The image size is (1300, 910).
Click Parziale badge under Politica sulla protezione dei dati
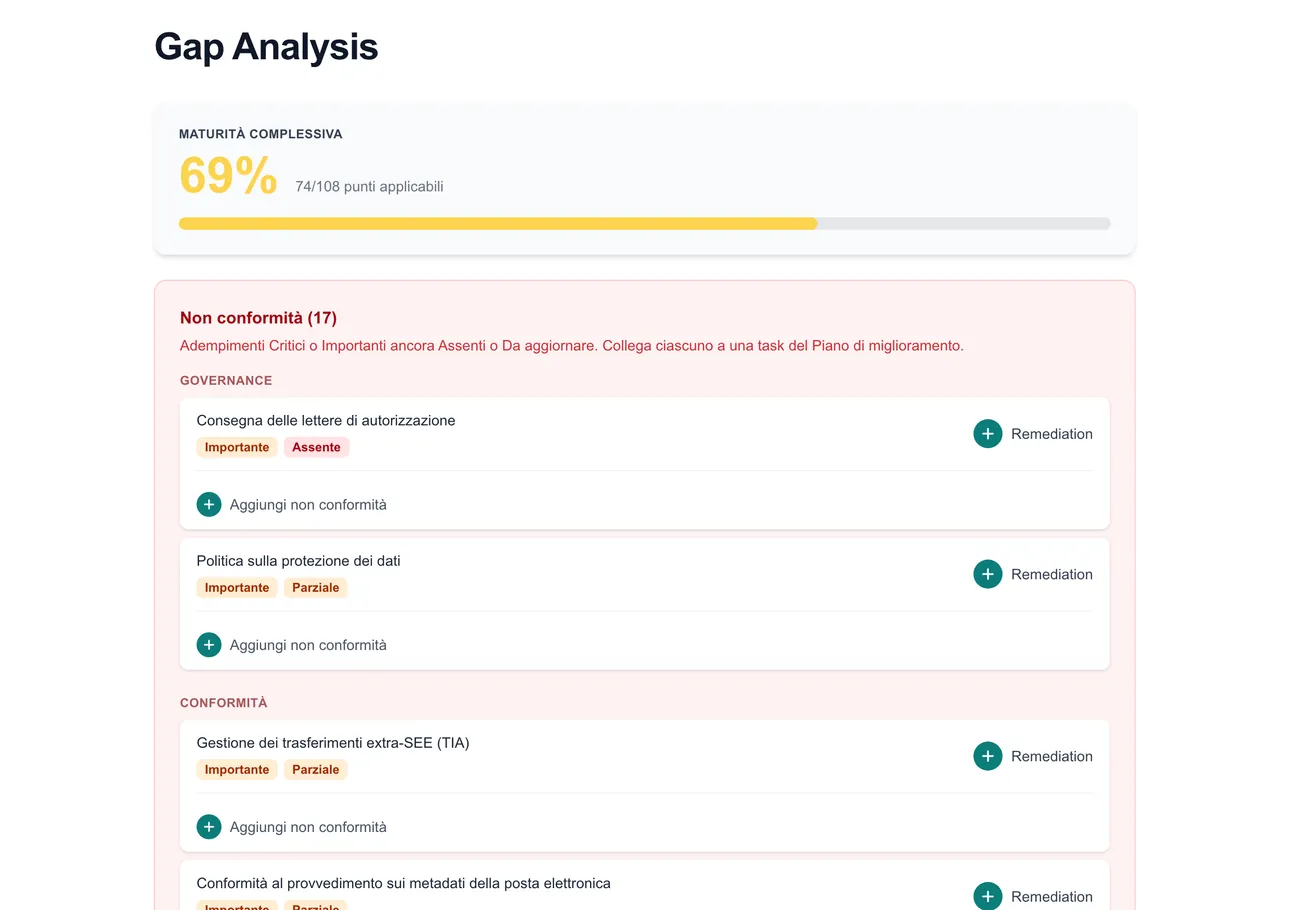point(315,588)
